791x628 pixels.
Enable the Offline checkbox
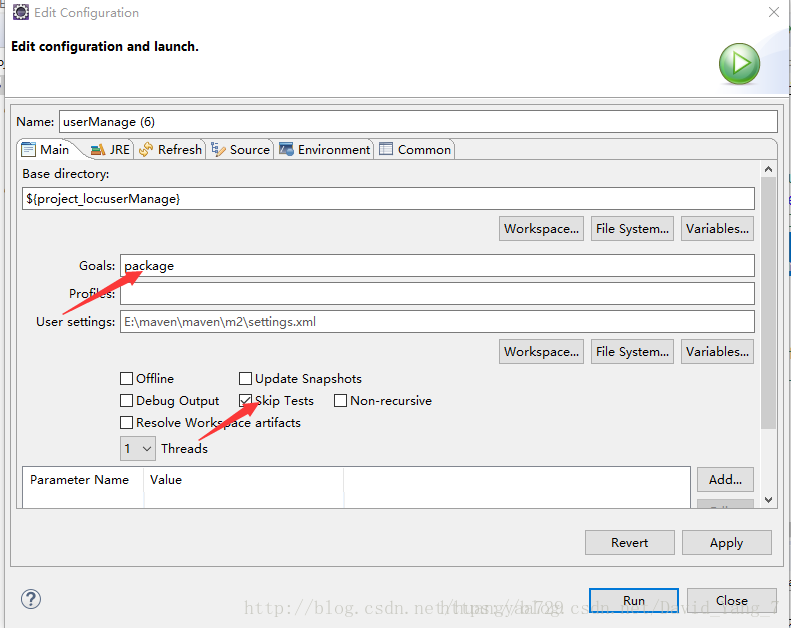point(127,378)
